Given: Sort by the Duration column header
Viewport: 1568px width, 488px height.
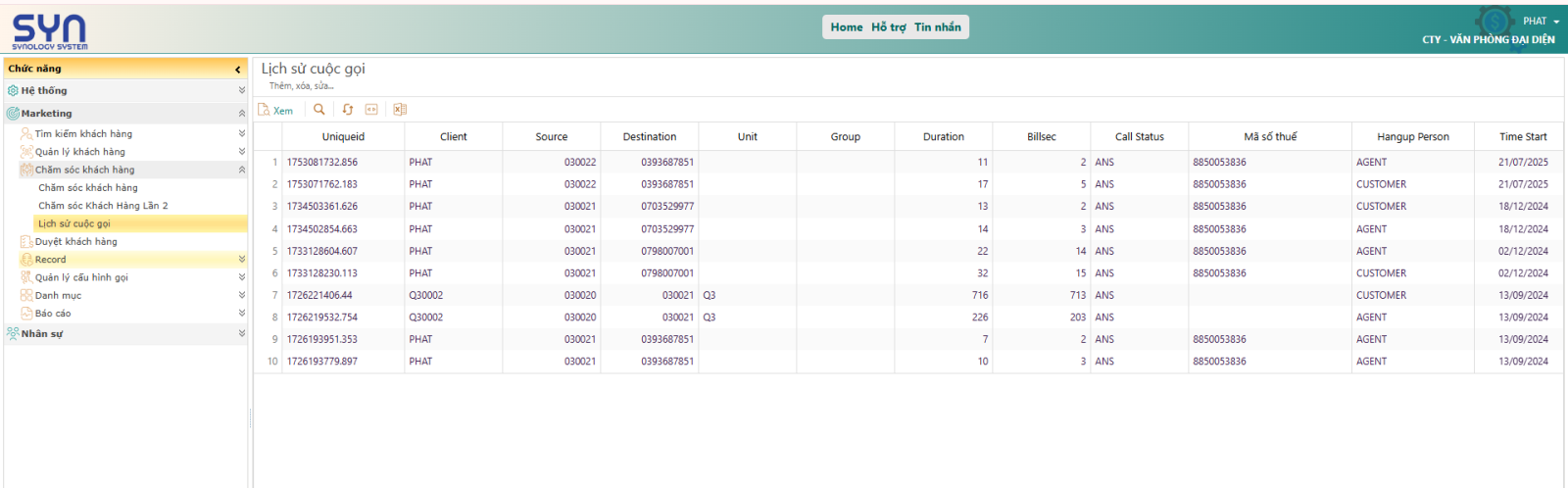Looking at the screenshot, I should pyautogui.click(x=943, y=137).
